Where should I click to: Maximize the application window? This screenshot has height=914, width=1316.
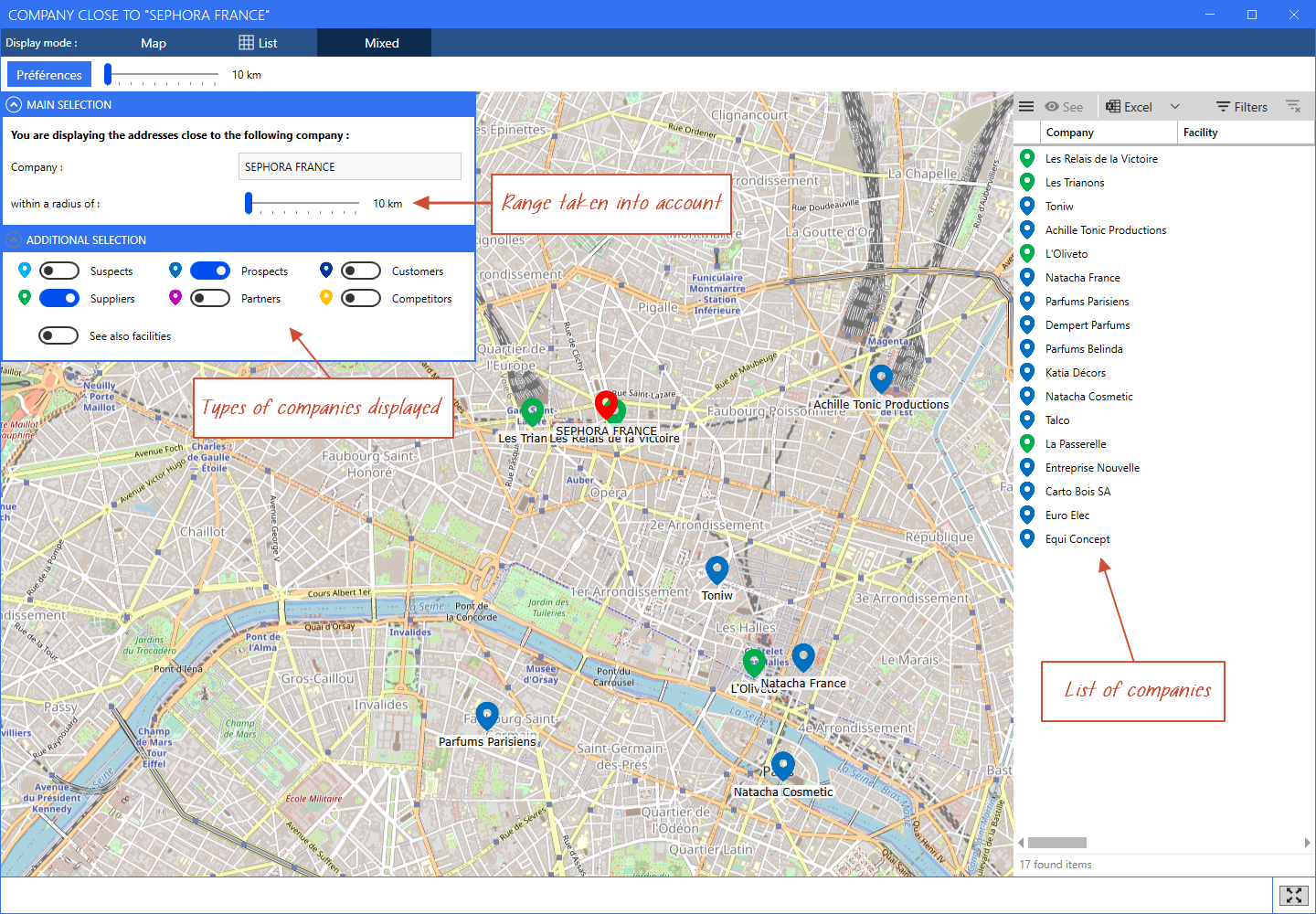point(1252,15)
